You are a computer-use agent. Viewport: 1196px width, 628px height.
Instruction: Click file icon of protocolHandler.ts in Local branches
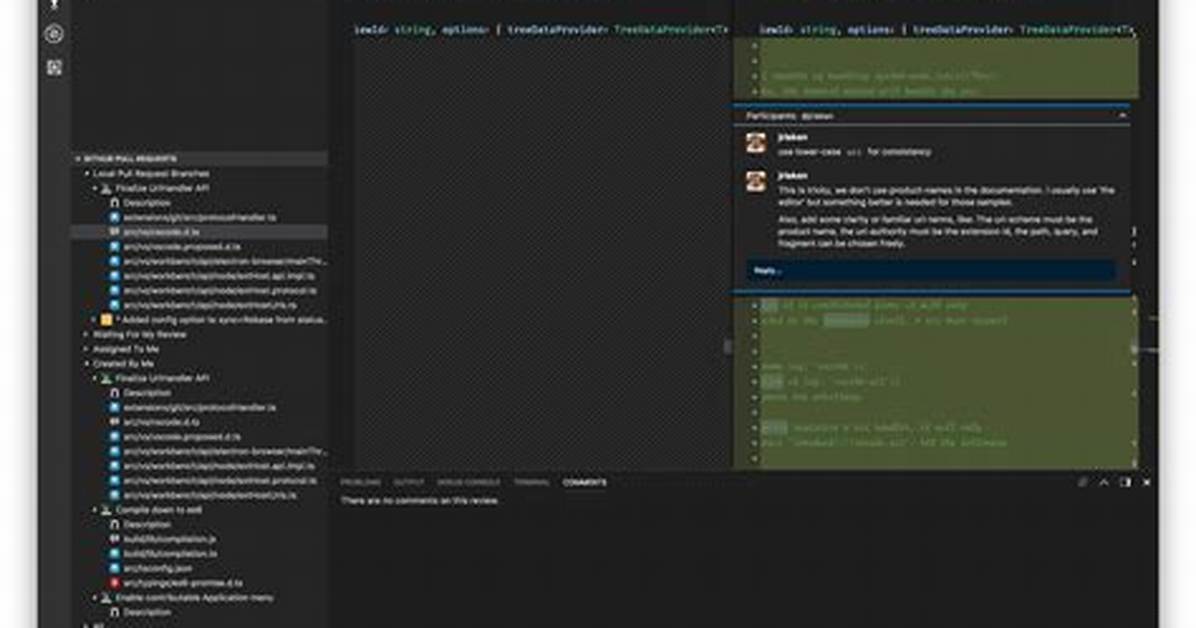pos(114,217)
